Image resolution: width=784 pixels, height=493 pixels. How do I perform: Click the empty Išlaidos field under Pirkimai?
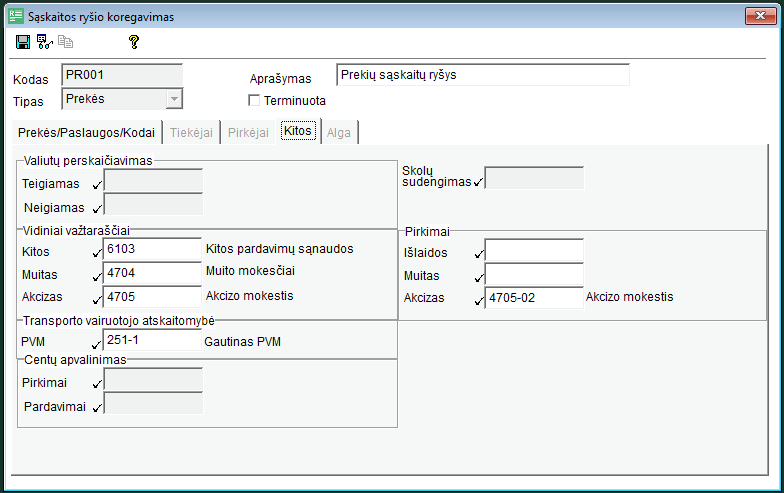pos(533,250)
